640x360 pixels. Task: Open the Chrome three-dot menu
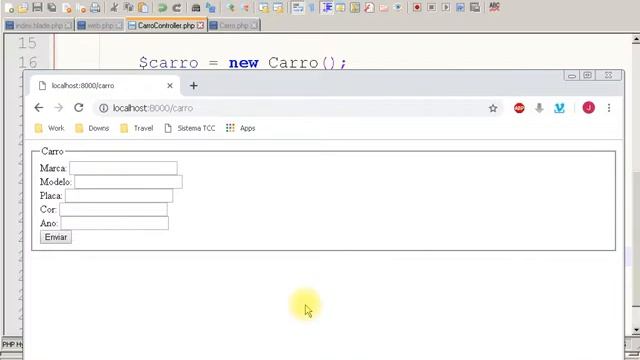coord(609,108)
